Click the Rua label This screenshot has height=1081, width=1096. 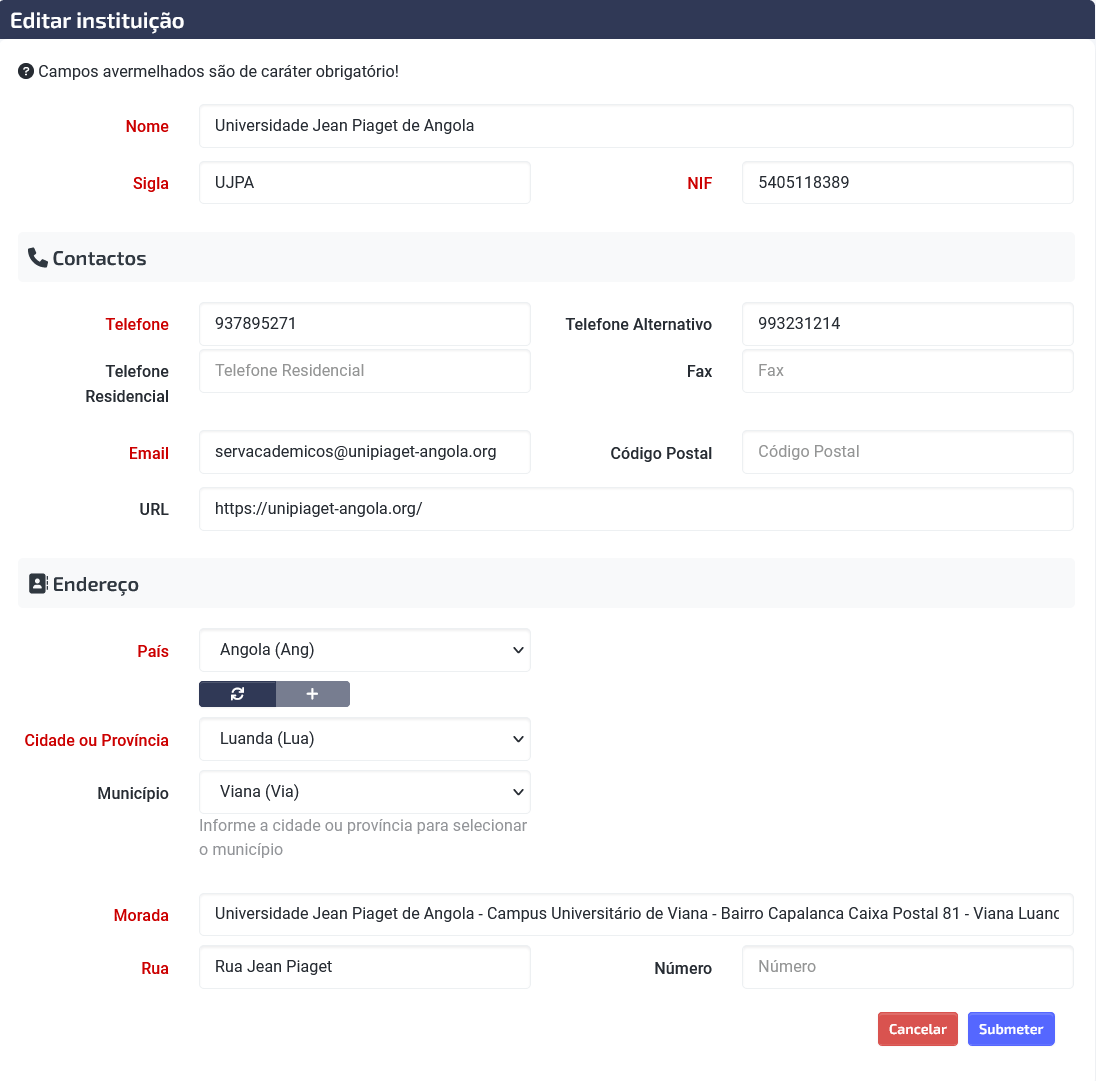click(x=155, y=968)
